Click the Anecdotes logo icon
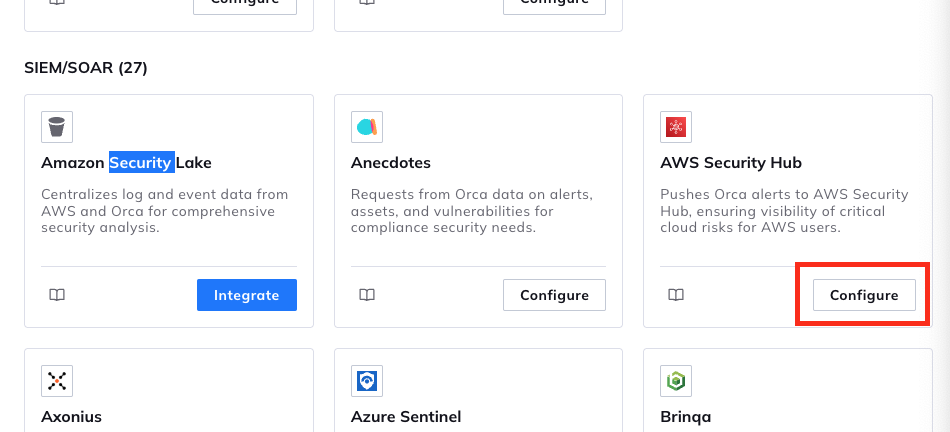 pos(367,127)
